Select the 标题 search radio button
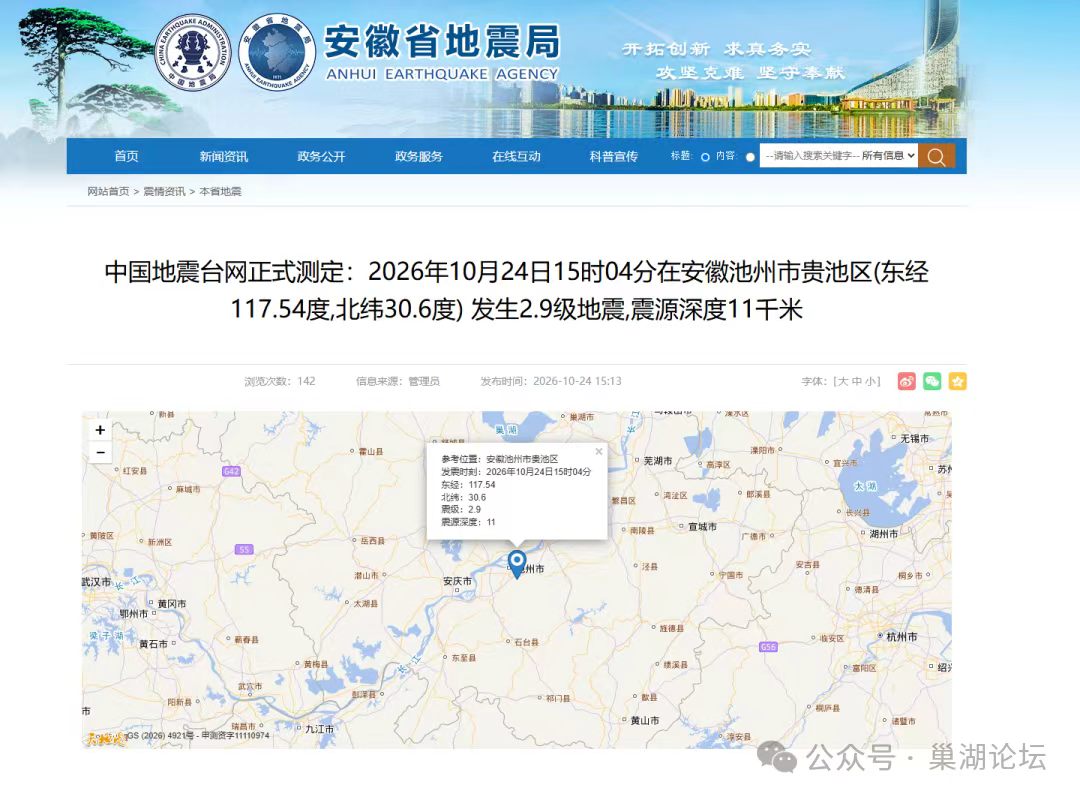Viewport: 1080px width, 800px height. (705, 157)
